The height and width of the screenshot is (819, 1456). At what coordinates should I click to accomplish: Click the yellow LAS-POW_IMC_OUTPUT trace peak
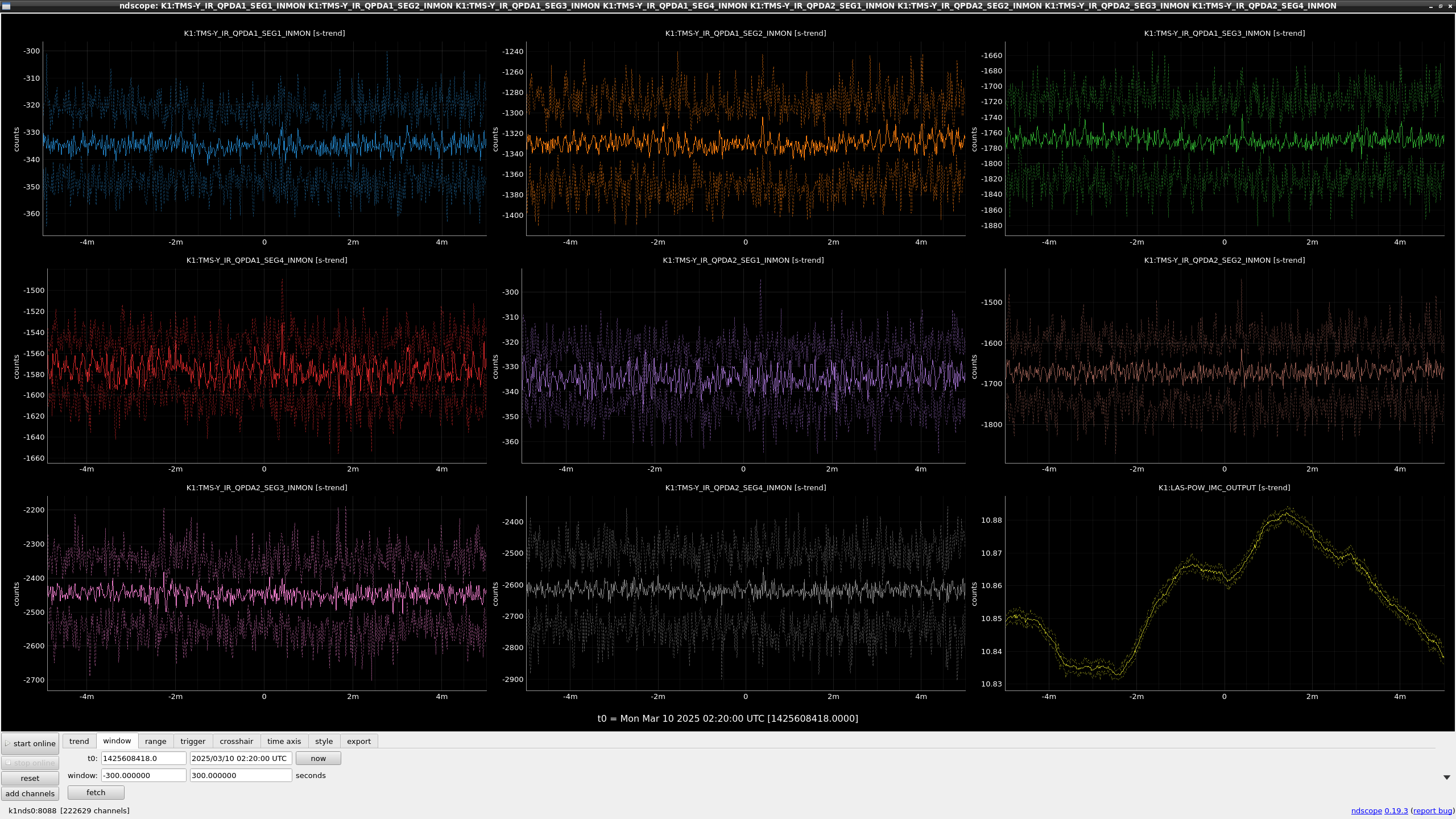[x=1287, y=514]
